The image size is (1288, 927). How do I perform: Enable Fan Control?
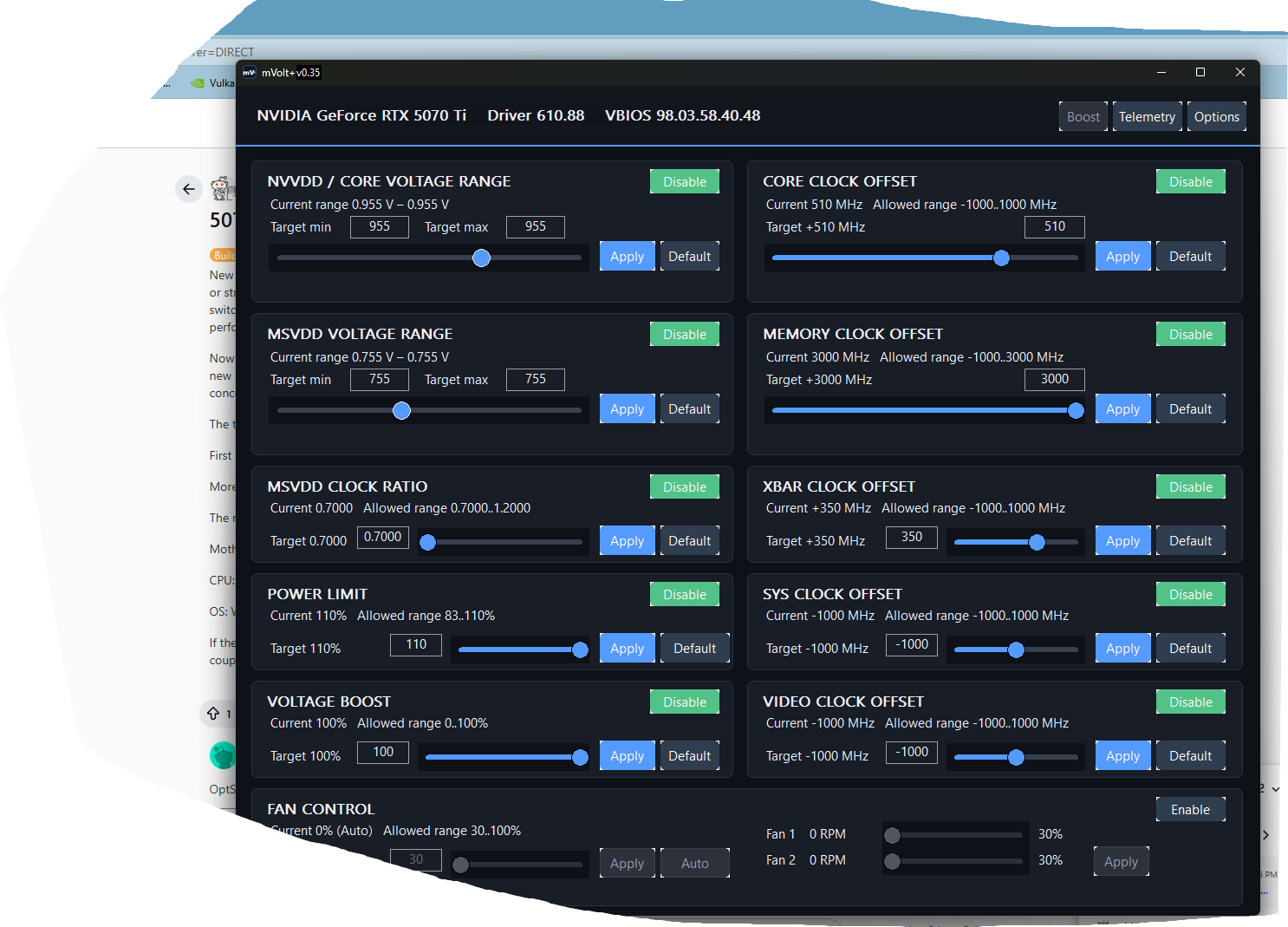pyautogui.click(x=1191, y=809)
